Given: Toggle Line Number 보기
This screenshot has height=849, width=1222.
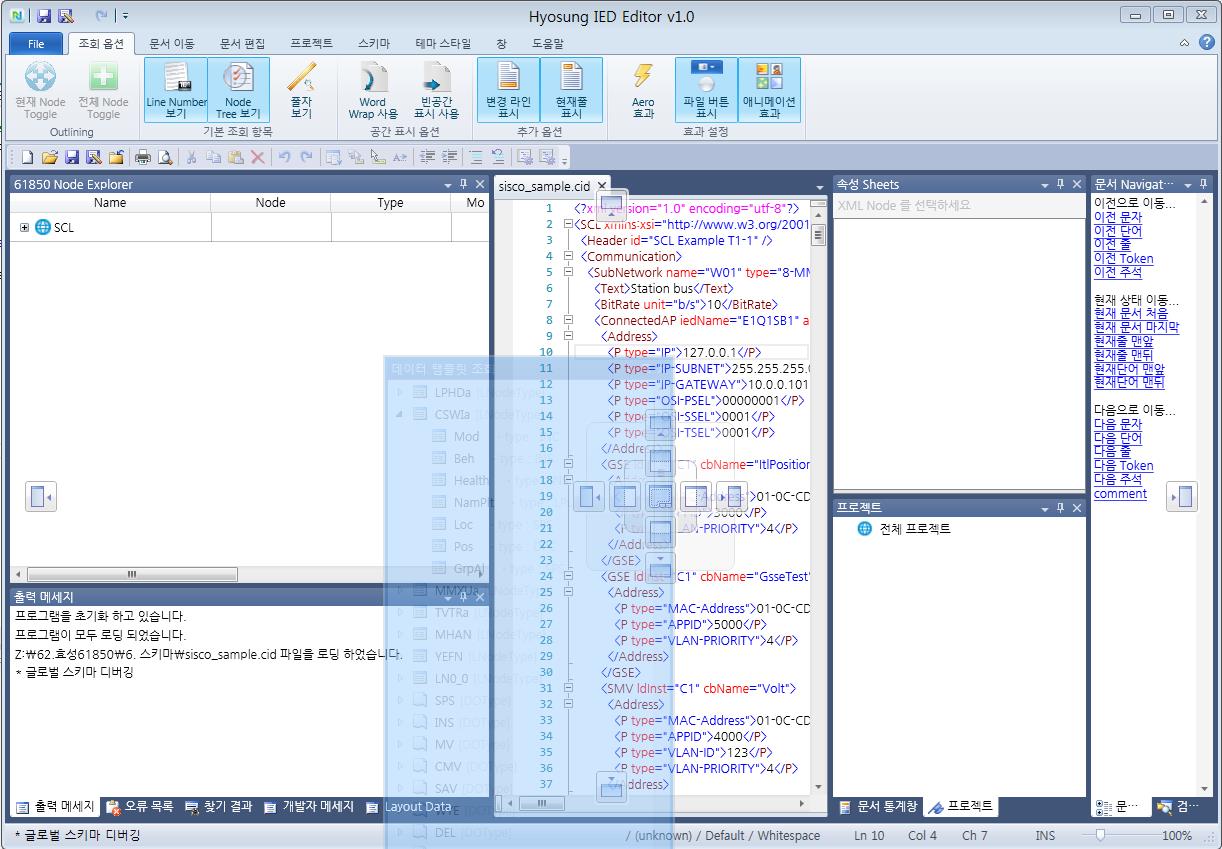Looking at the screenshot, I should pos(176,90).
